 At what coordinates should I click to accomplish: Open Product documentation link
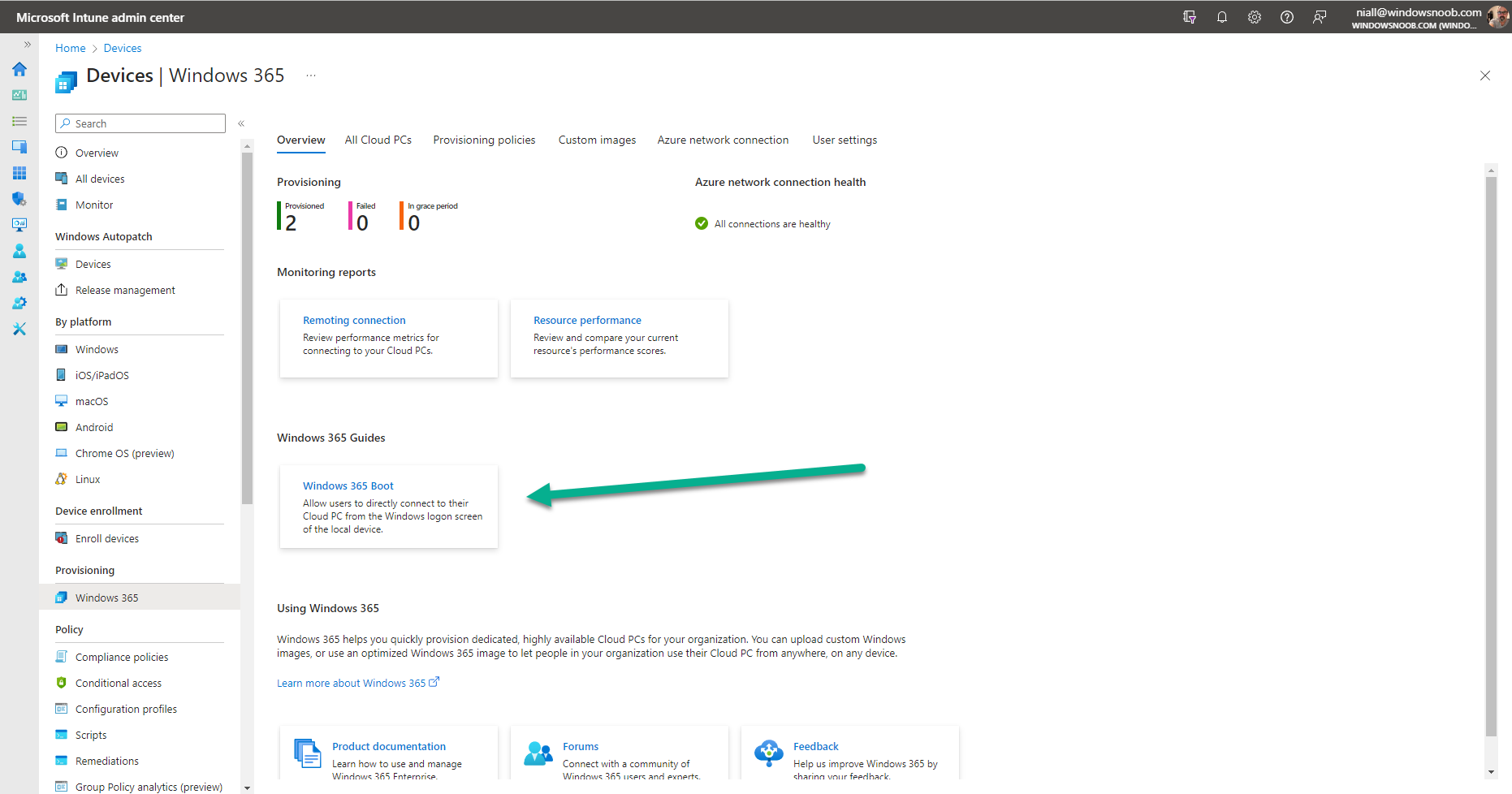tap(389, 746)
